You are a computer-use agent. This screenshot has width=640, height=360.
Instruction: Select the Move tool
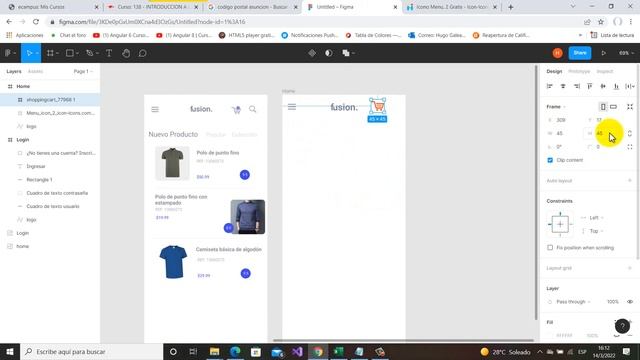tap(29, 53)
